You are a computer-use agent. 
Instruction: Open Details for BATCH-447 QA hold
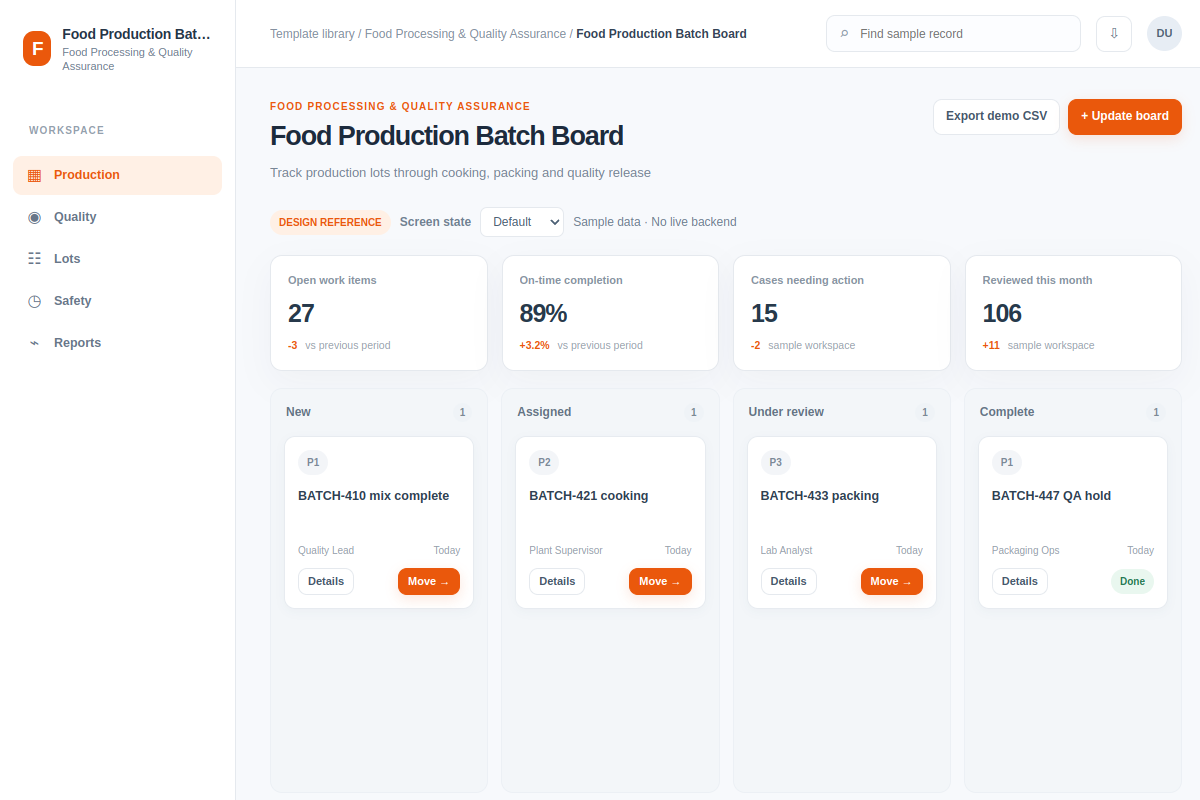pos(1020,581)
